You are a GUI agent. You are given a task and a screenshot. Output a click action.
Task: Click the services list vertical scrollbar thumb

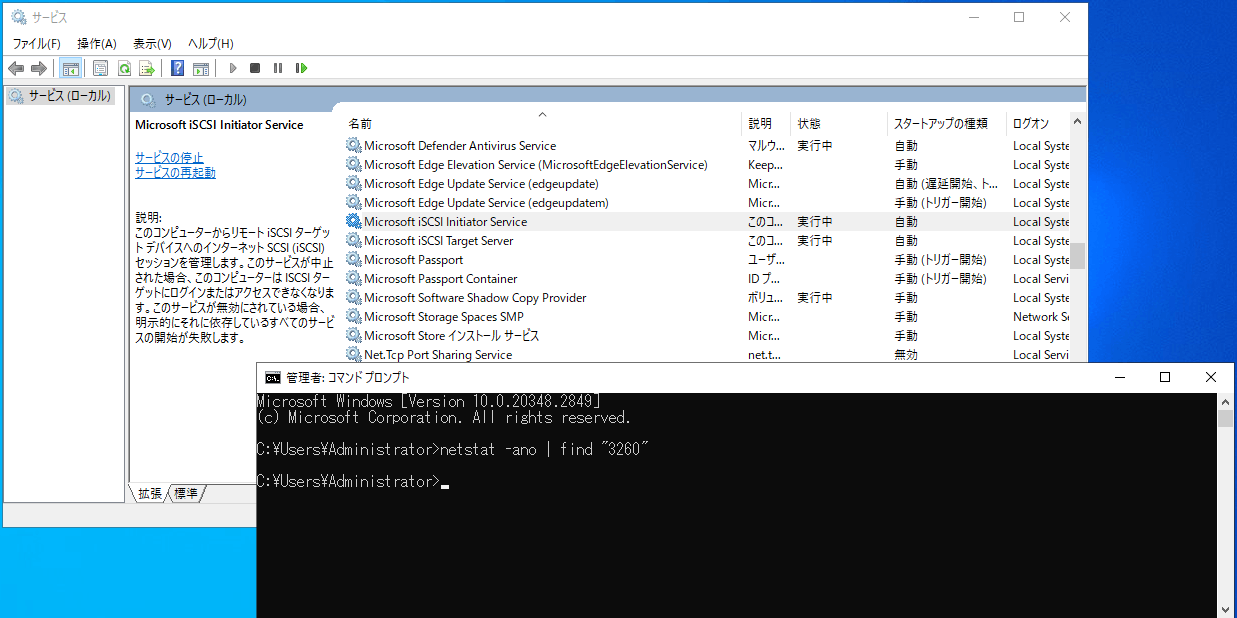point(1077,256)
